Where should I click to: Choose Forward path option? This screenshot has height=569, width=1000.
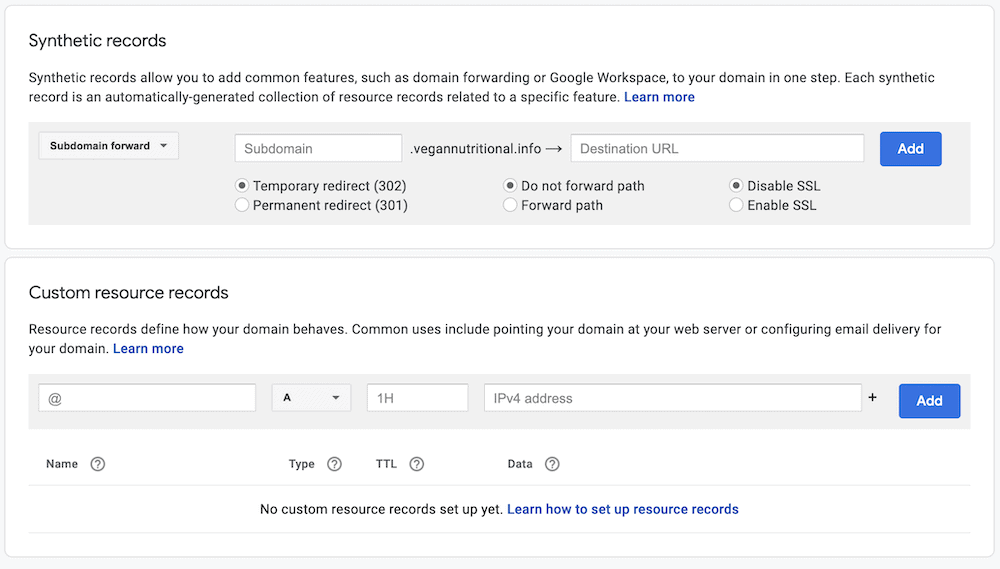pos(510,205)
